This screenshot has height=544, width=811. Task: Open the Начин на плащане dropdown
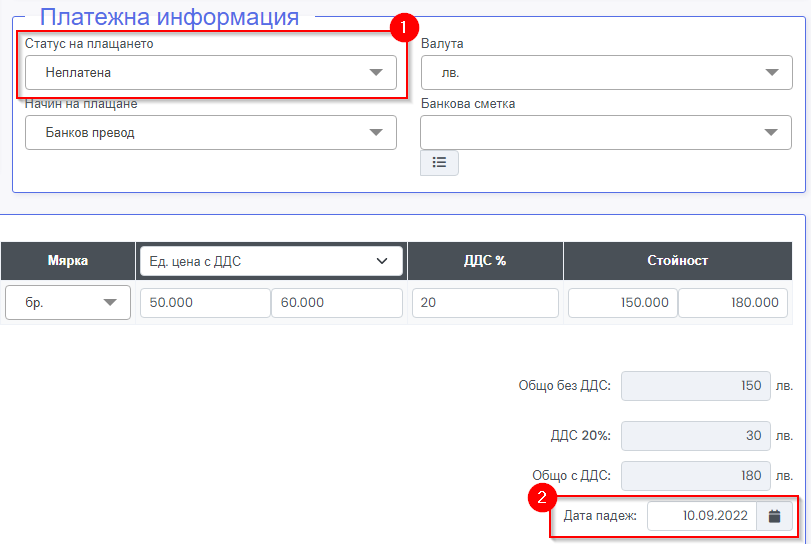pos(211,133)
